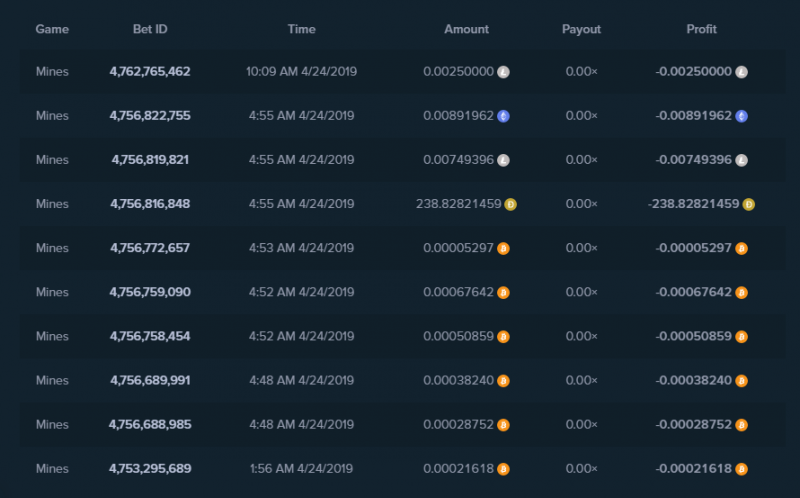This screenshot has width=800, height=498.
Task: Click the Amount column header
Action: click(466, 29)
